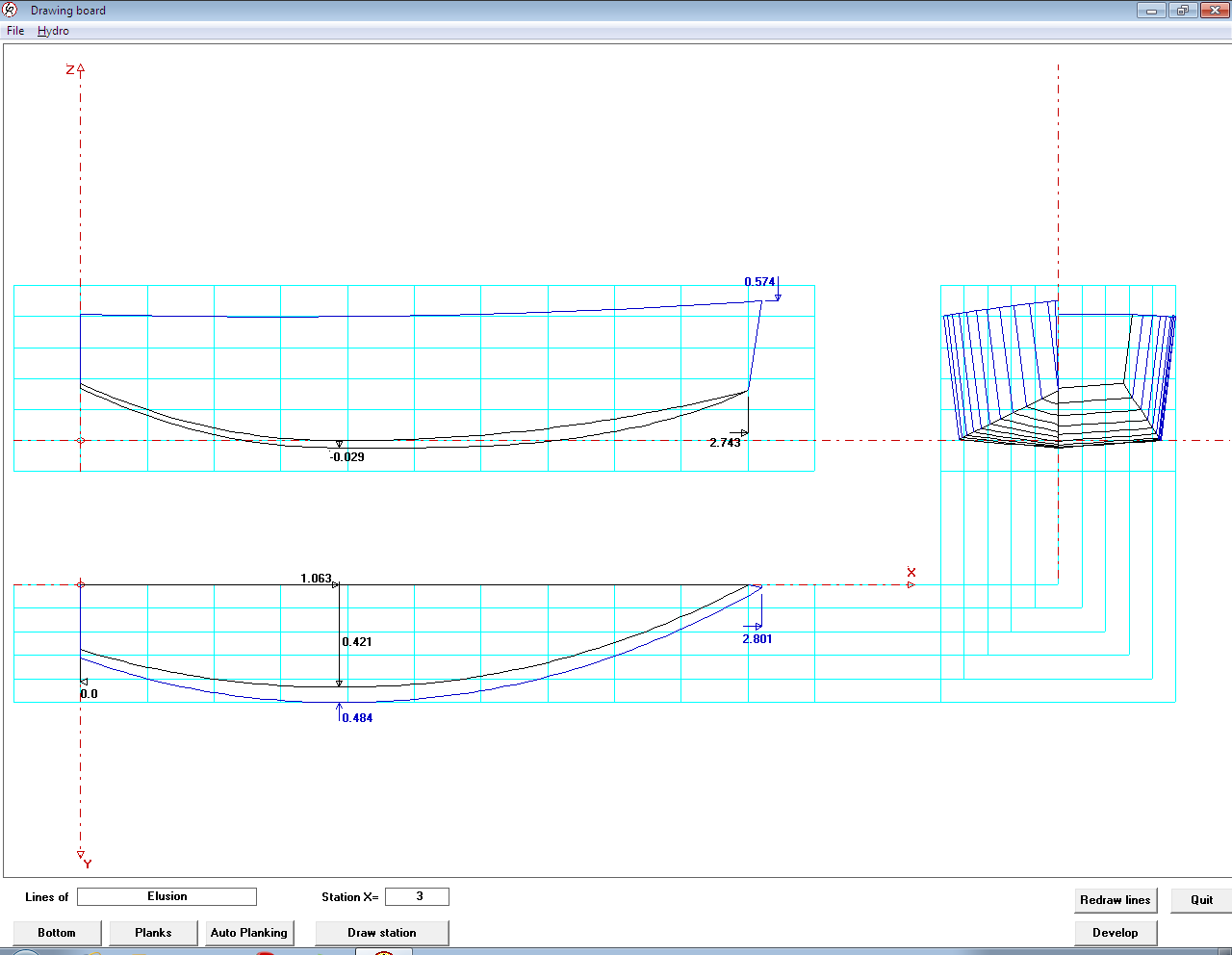Click the 0.484 beam dimension label

(357, 718)
